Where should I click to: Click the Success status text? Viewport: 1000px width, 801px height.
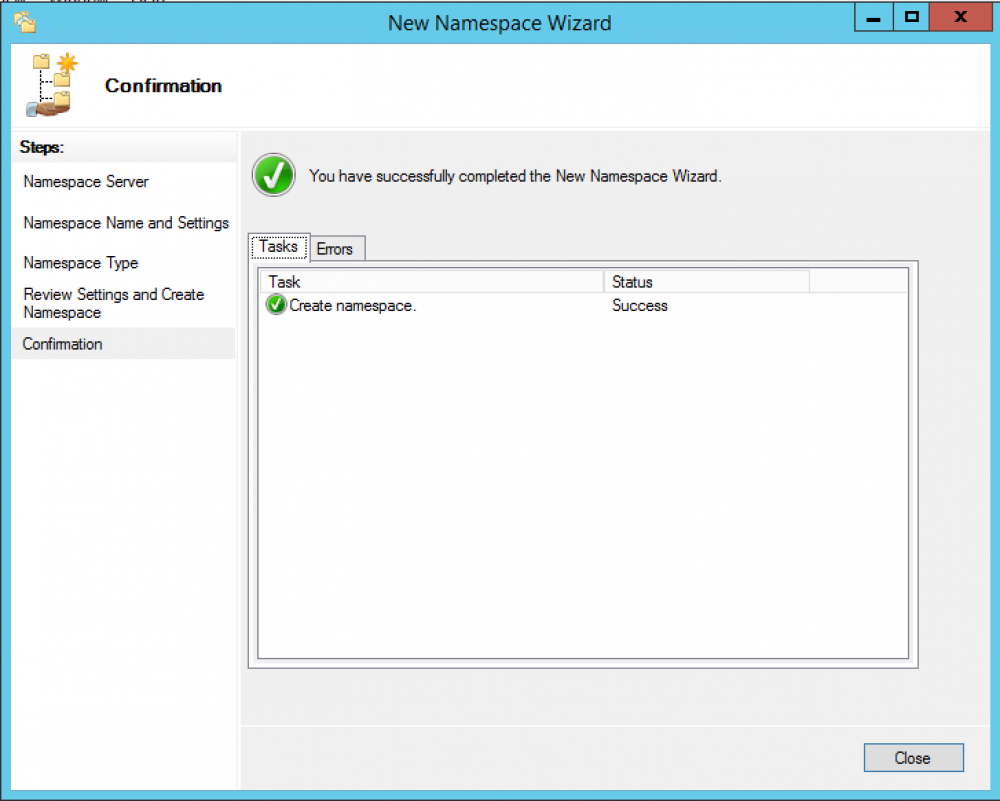(639, 305)
